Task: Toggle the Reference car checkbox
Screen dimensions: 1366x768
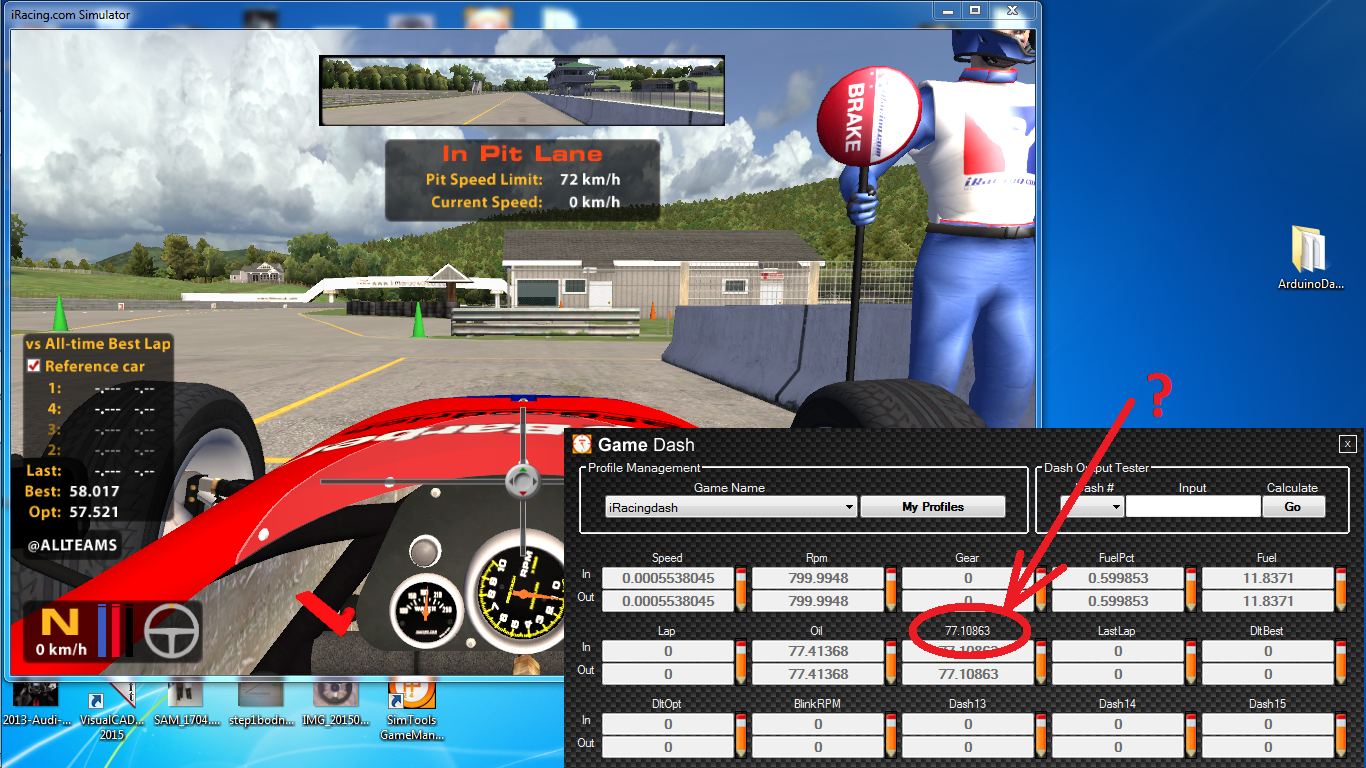Action: pyautogui.click(x=33, y=366)
